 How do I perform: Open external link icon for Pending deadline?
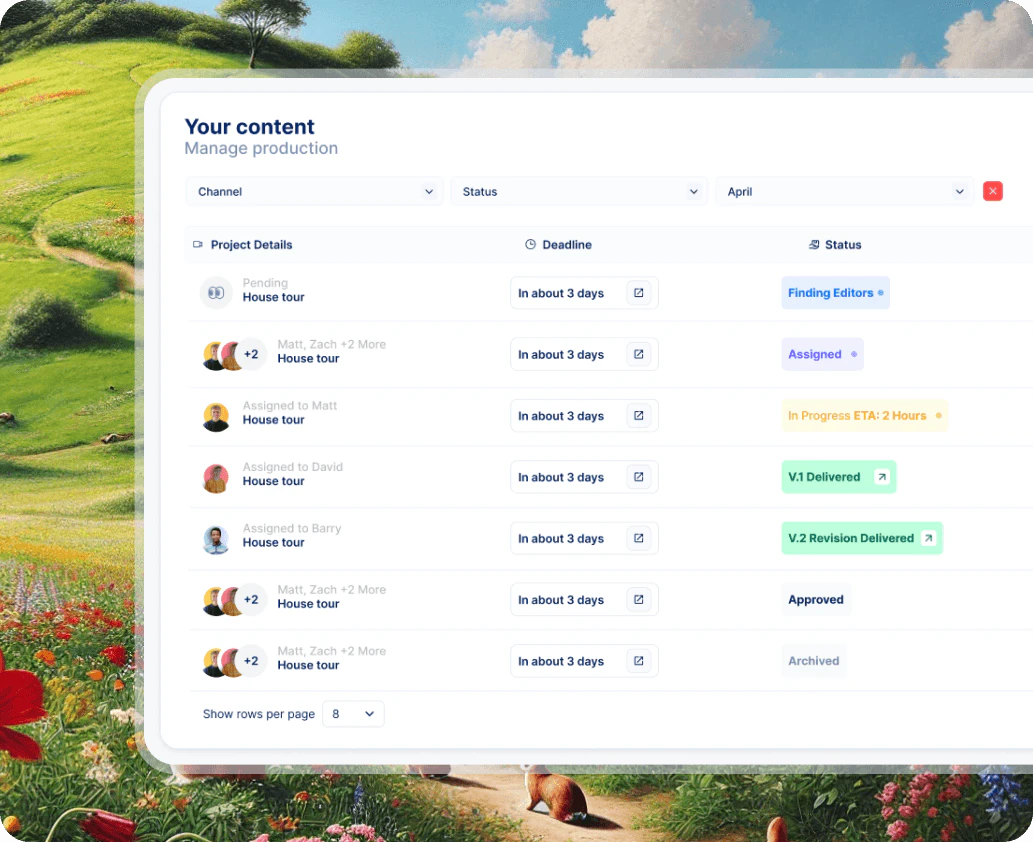pyautogui.click(x=639, y=293)
